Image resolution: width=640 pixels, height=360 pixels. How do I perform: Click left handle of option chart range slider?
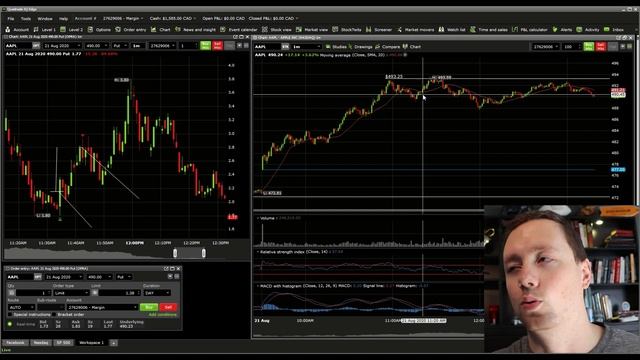point(175,253)
